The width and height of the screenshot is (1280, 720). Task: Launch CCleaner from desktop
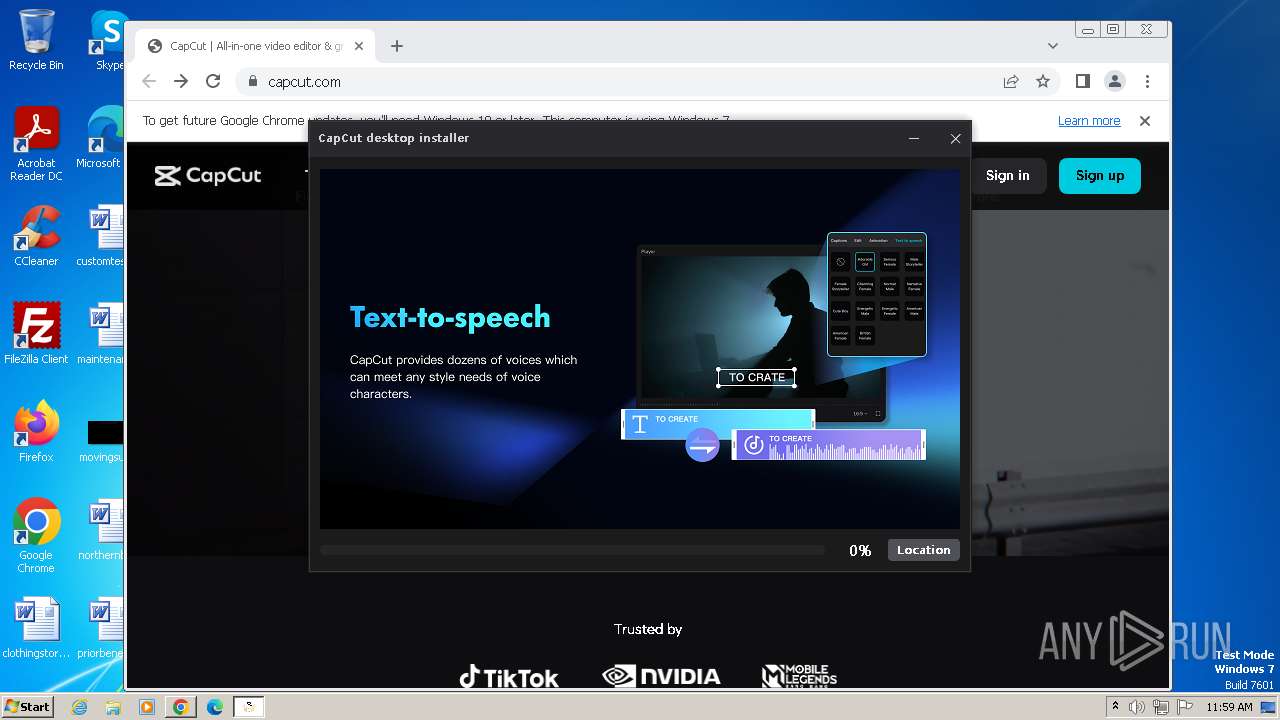[36, 236]
